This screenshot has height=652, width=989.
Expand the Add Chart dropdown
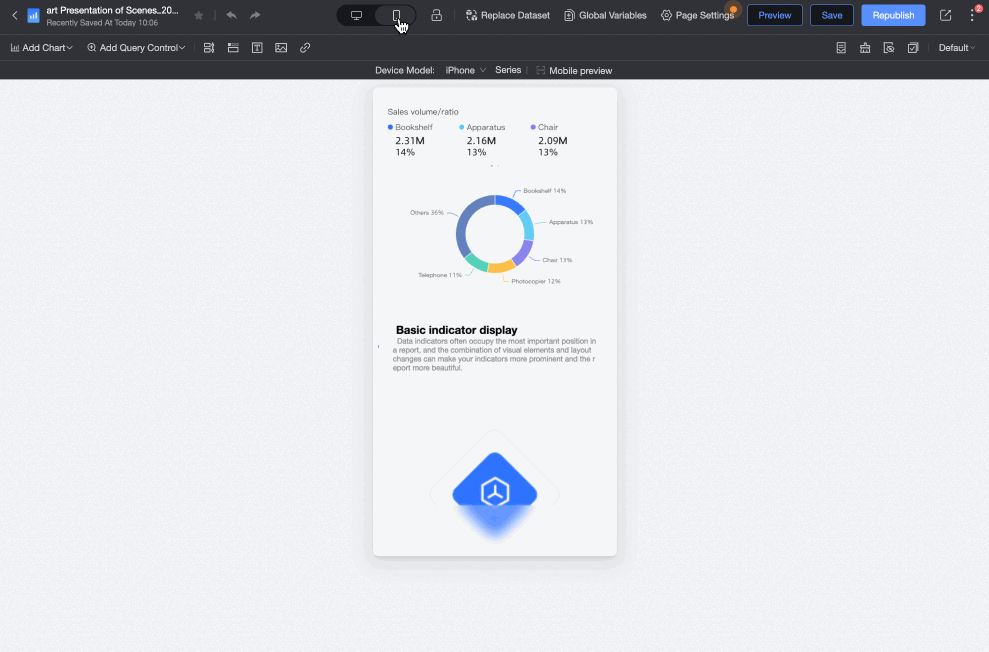click(42, 48)
